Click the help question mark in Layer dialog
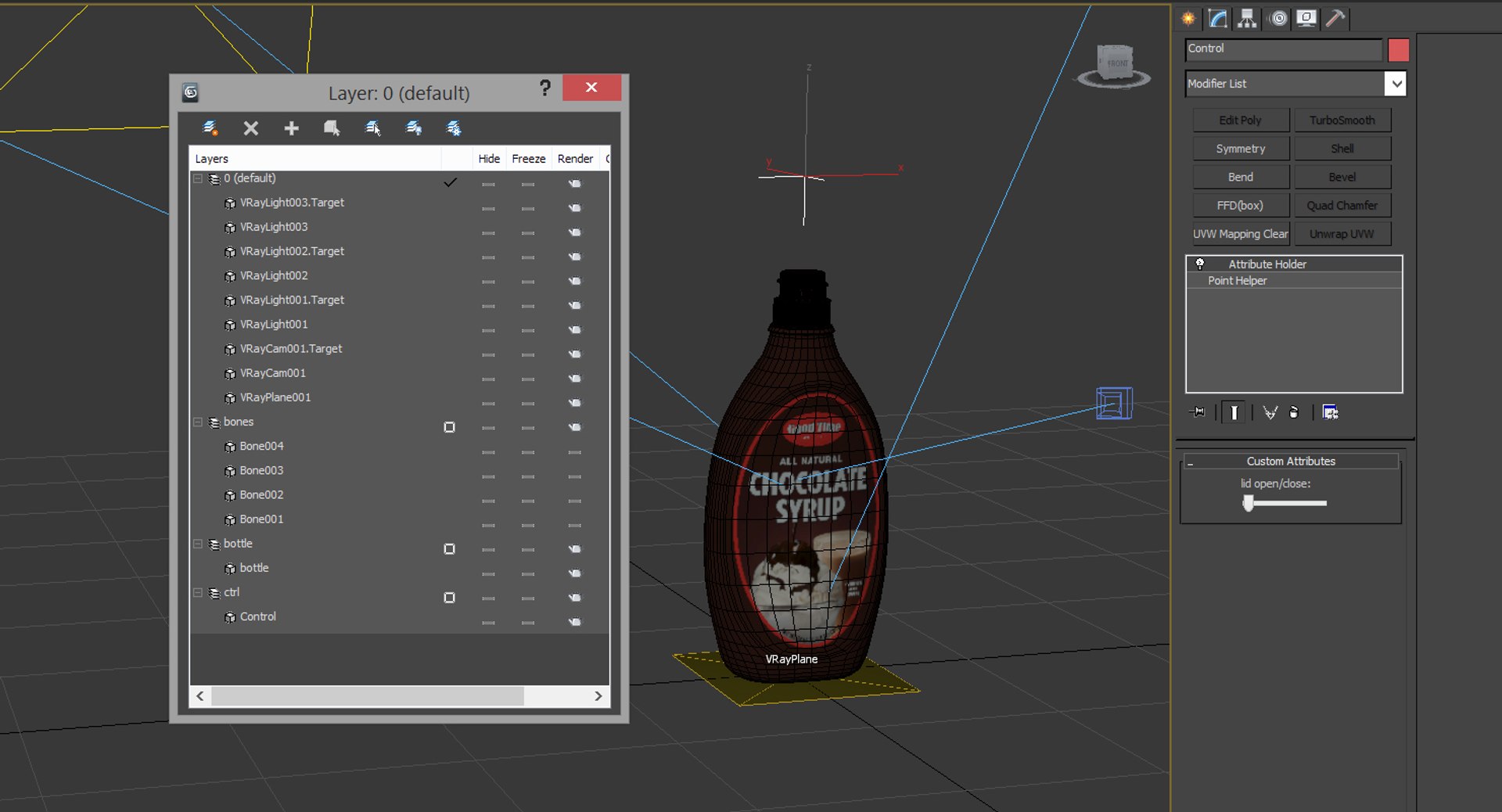Screen dimensions: 1502x812 (x=545, y=88)
